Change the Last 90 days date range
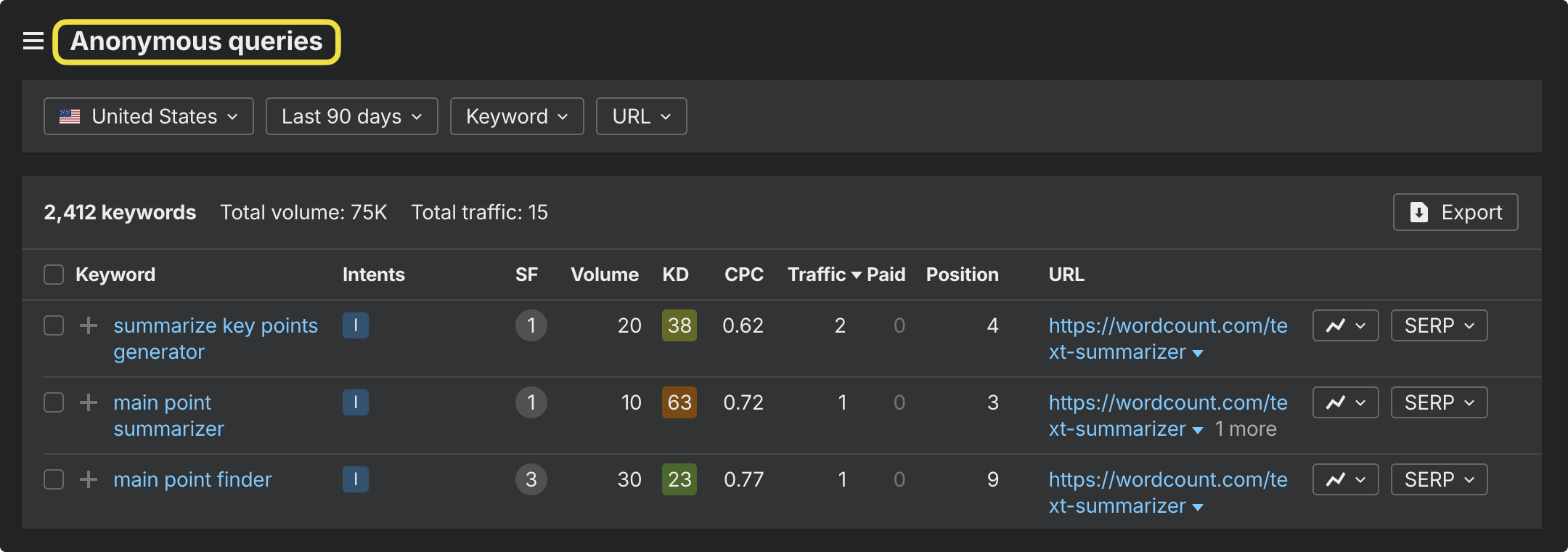 pos(352,116)
